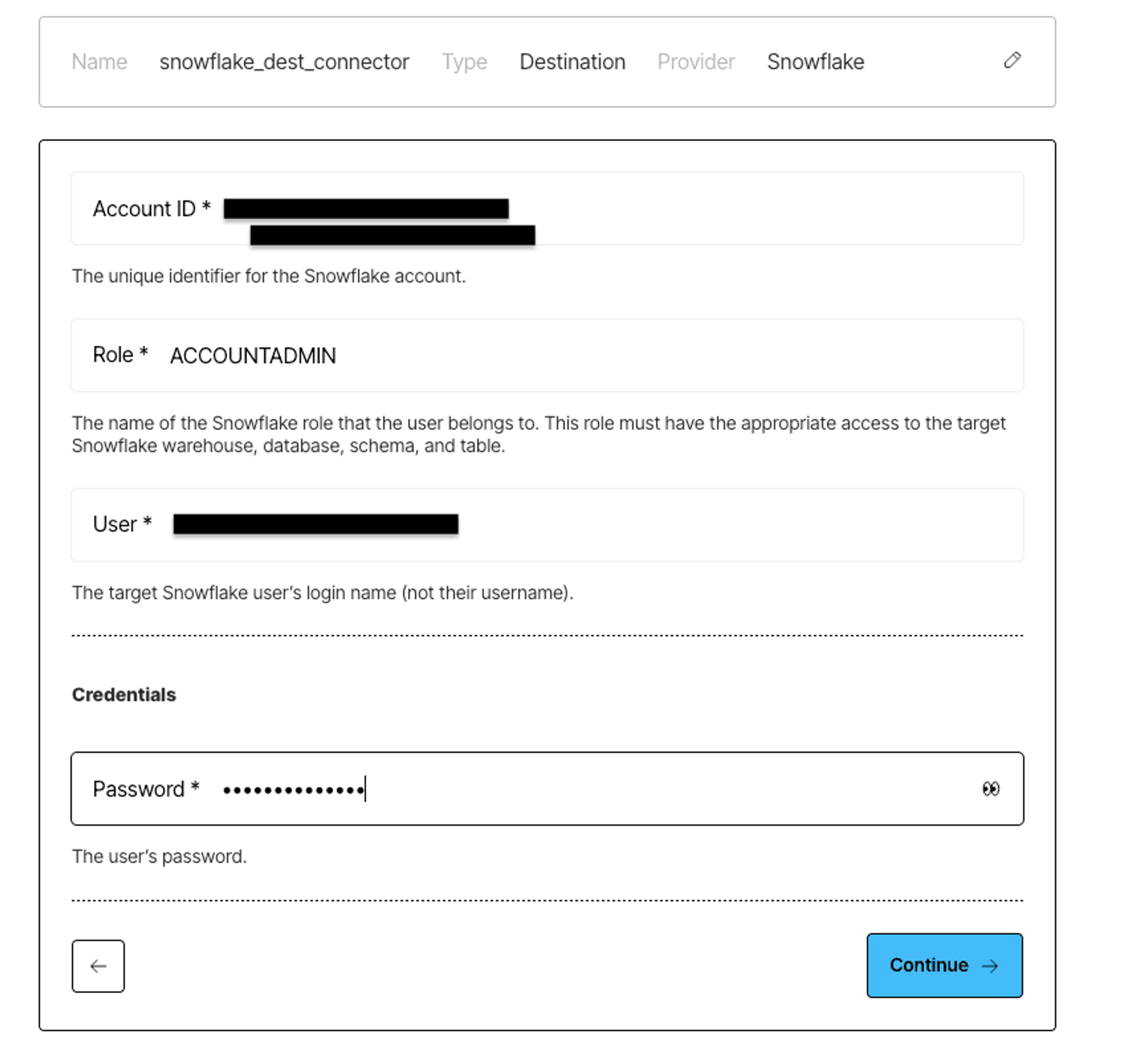Go back with the left arrow button

[98, 966]
